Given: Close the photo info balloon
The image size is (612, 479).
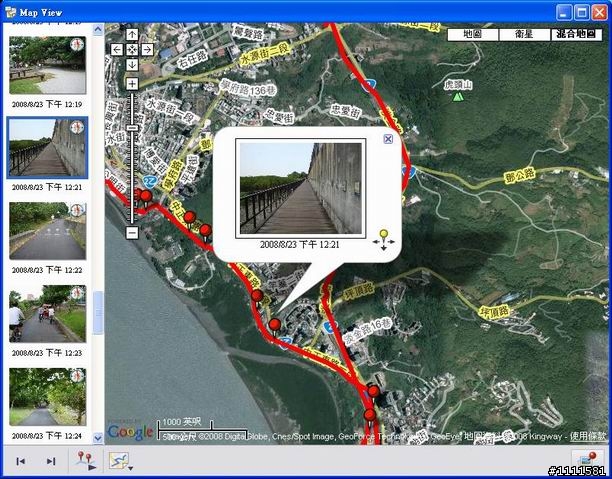Looking at the screenshot, I should [x=388, y=139].
